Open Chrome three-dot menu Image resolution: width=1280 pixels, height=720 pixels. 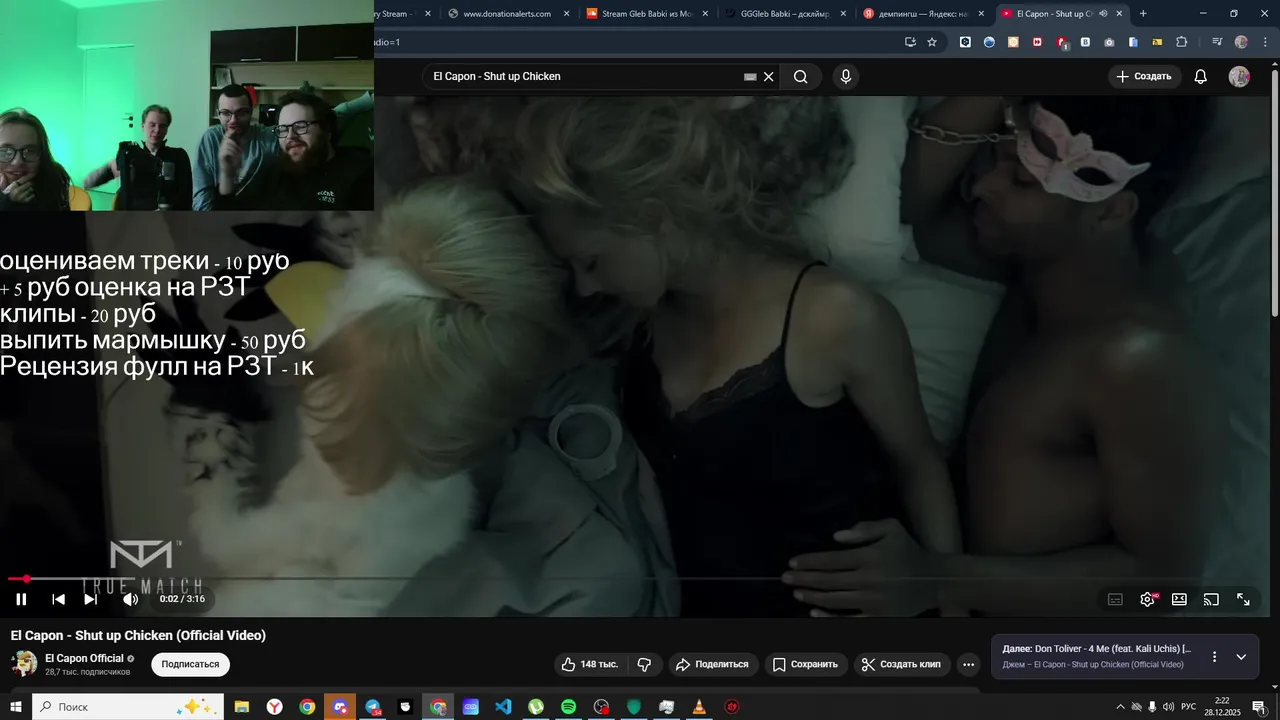pyautogui.click(x=1263, y=42)
